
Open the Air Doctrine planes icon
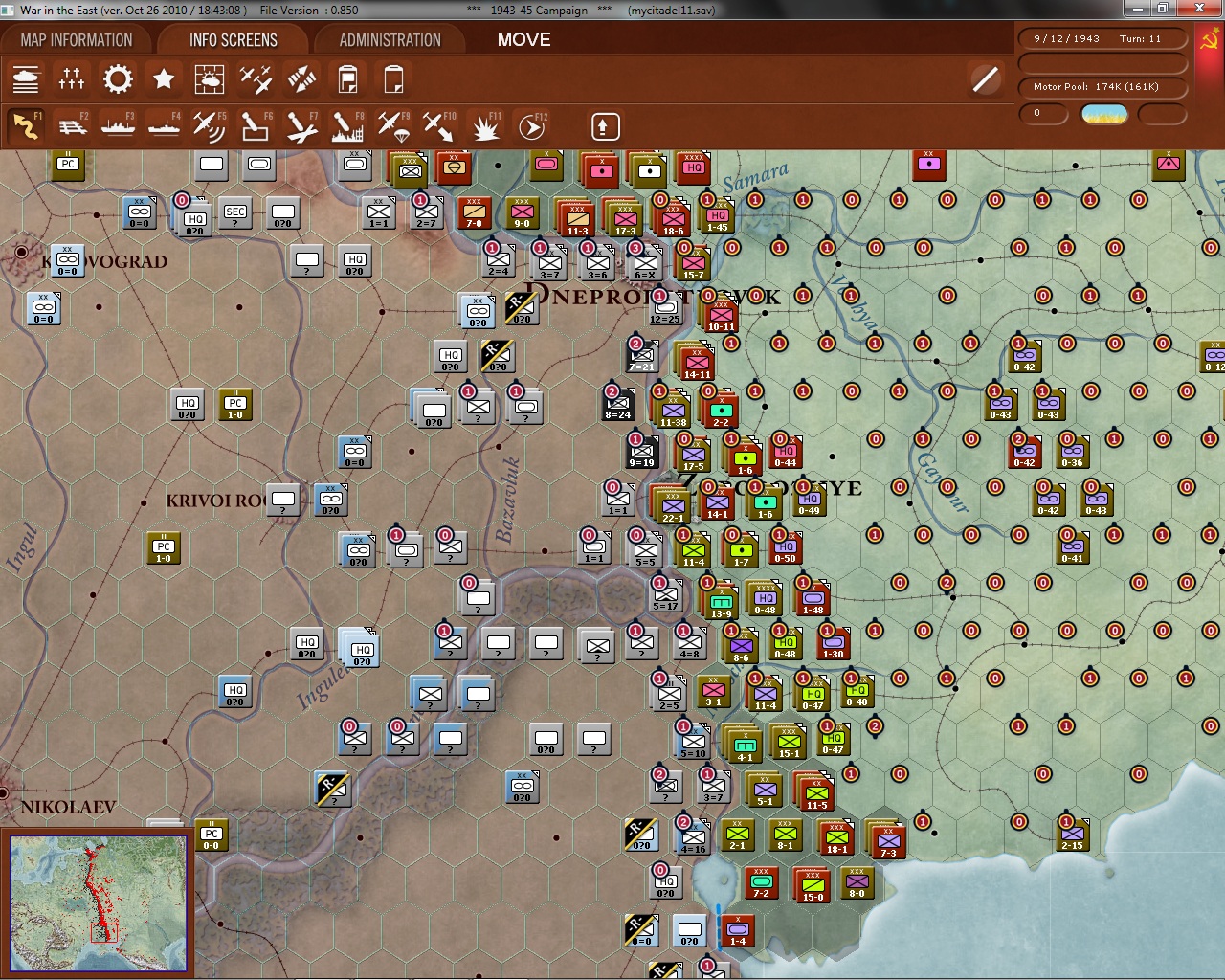pos(256,79)
